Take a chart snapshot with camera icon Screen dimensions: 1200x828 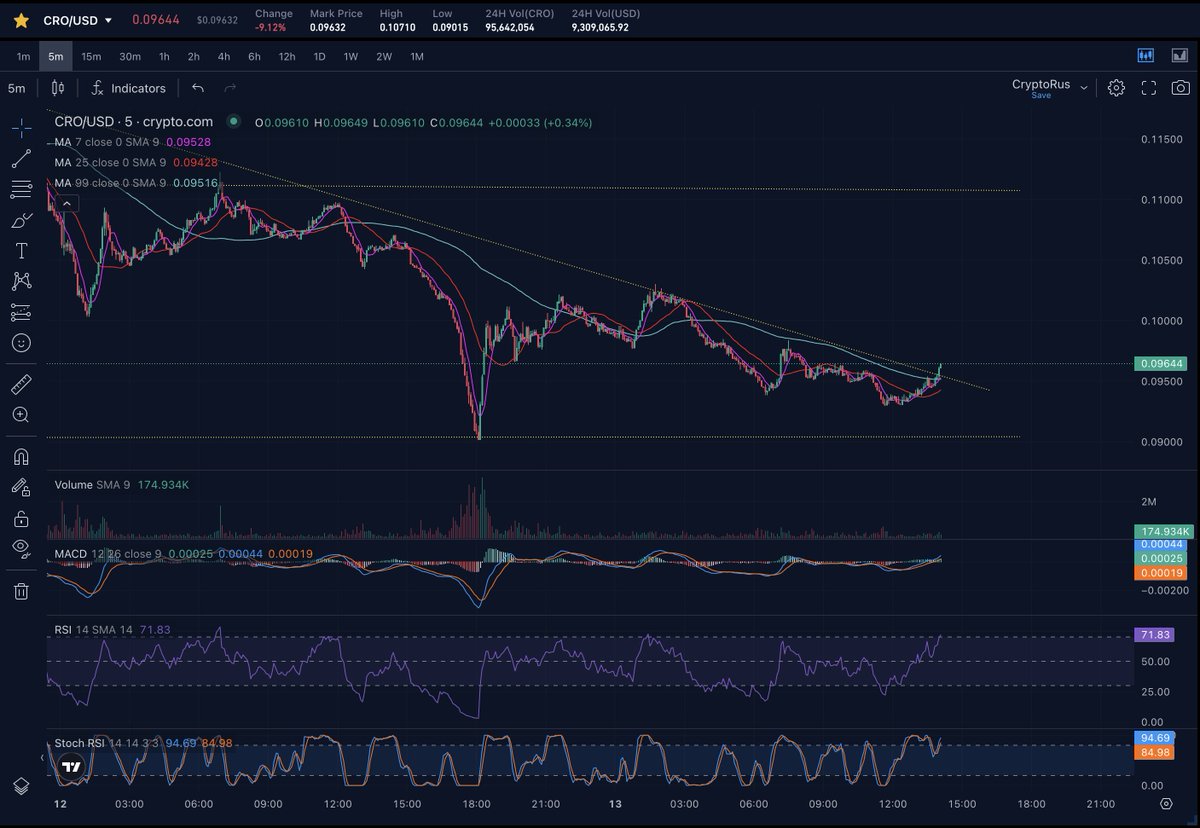click(x=1181, y=88)
